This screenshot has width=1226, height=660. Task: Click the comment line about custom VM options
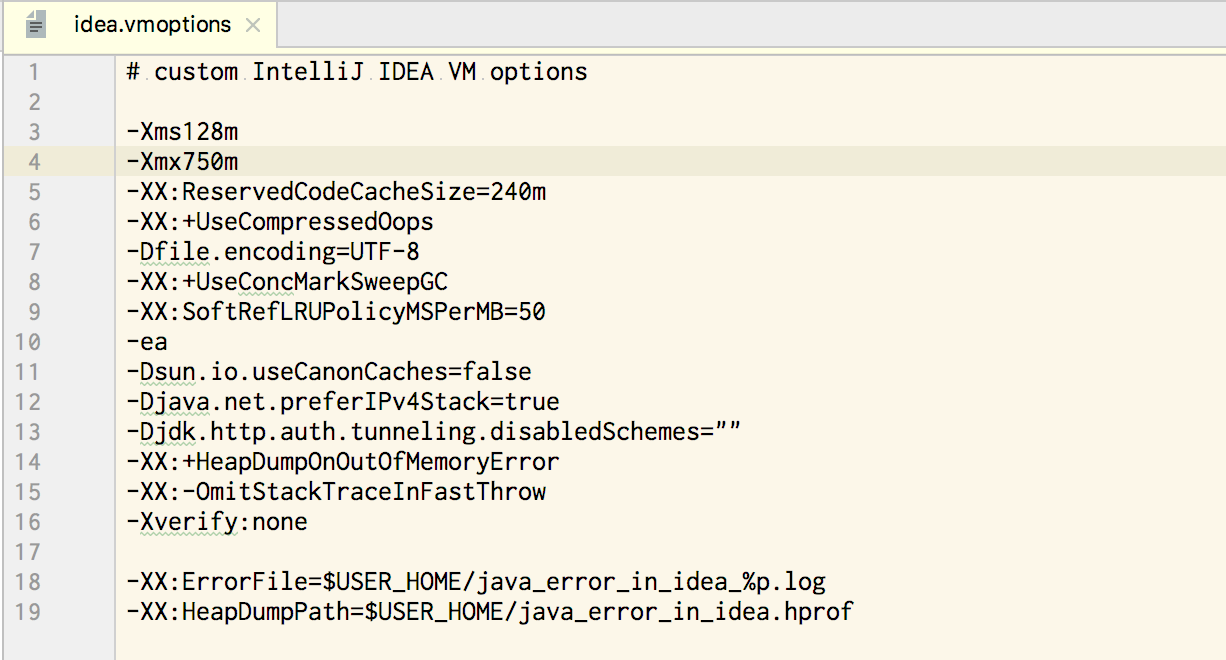(357, 71)
